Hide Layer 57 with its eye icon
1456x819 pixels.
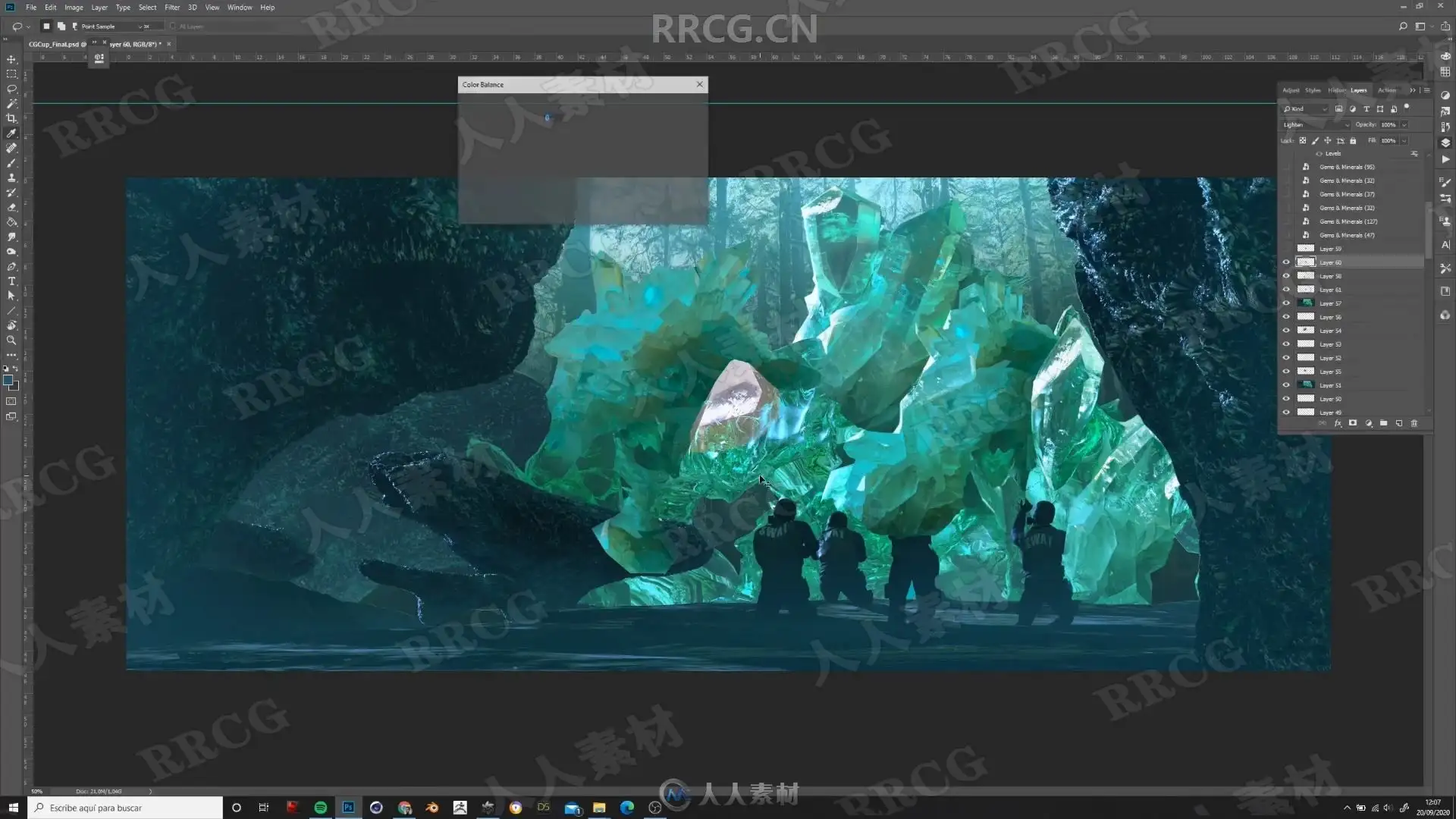(x=1286, y=303)
